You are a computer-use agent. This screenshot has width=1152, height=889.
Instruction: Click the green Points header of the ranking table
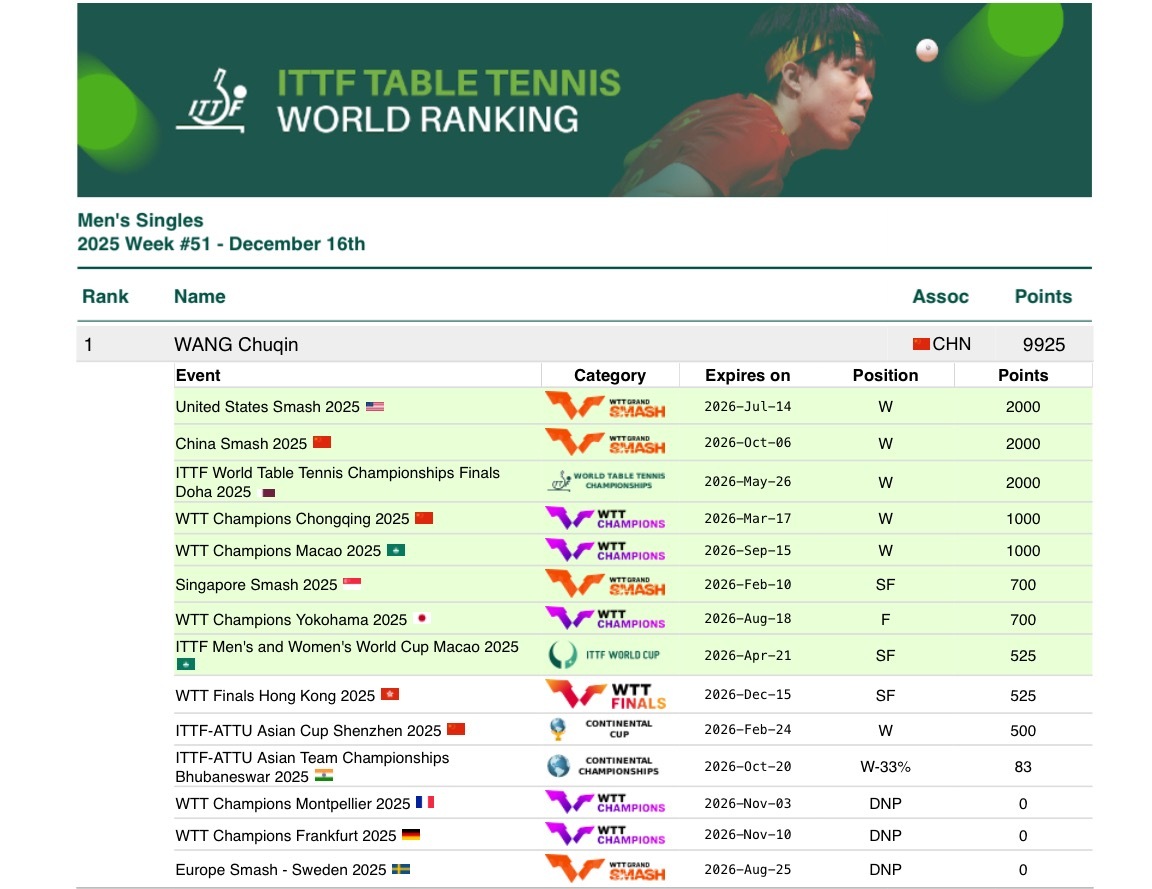(x=1043, y=297)
